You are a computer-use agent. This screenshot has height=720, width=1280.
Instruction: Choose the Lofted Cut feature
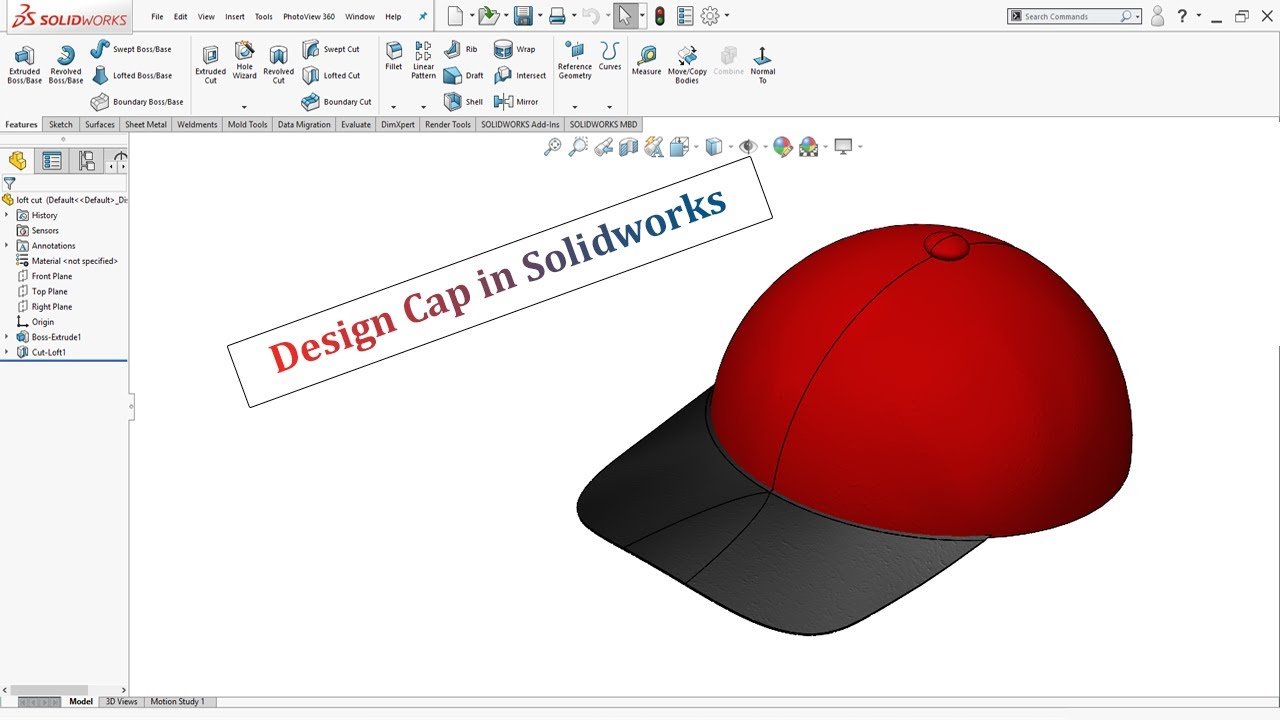pos(331,75)
